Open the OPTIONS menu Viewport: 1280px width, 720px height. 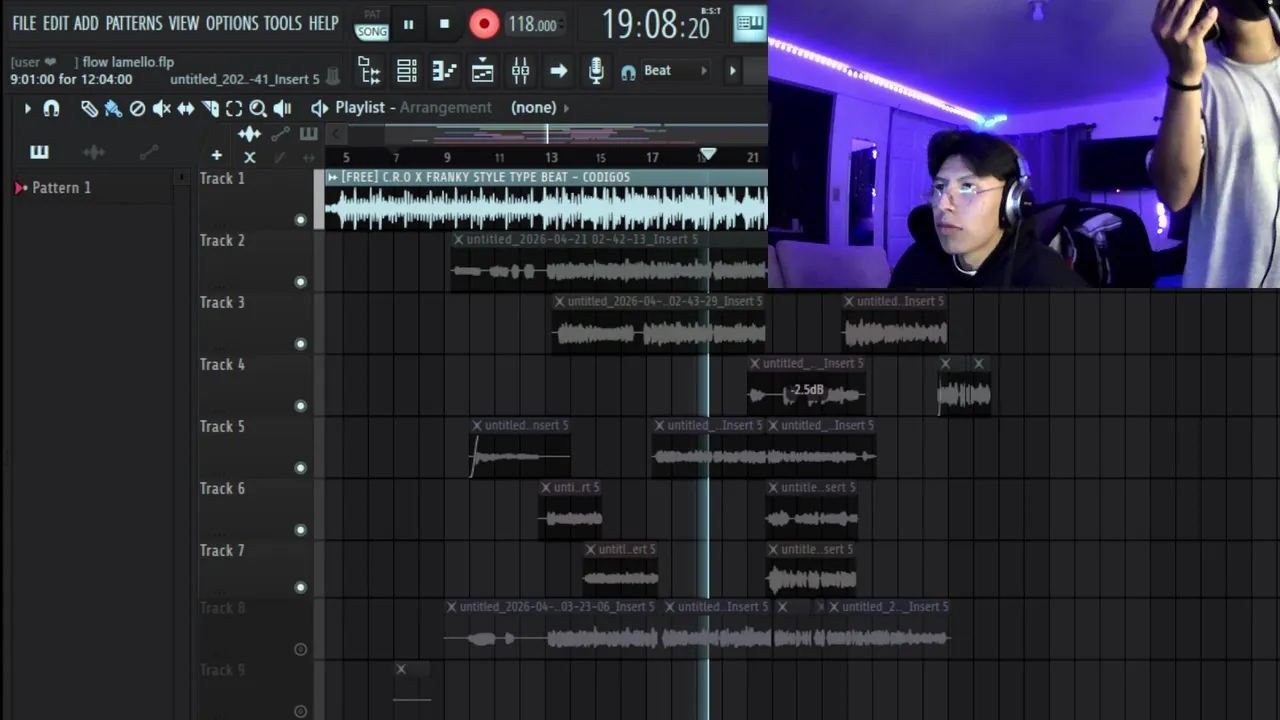click(x=232, y=23)
